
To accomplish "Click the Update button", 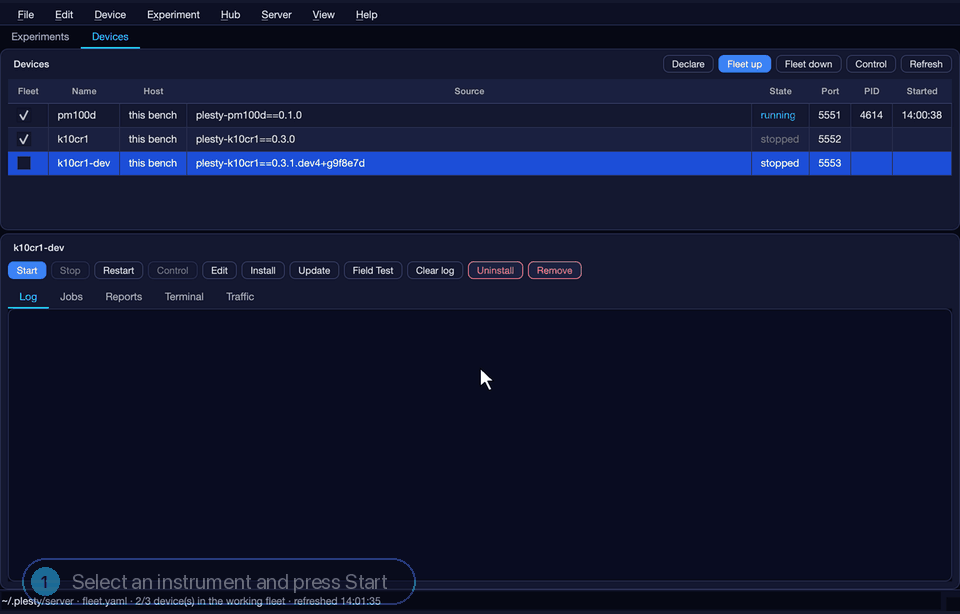I will coord(314,271).
